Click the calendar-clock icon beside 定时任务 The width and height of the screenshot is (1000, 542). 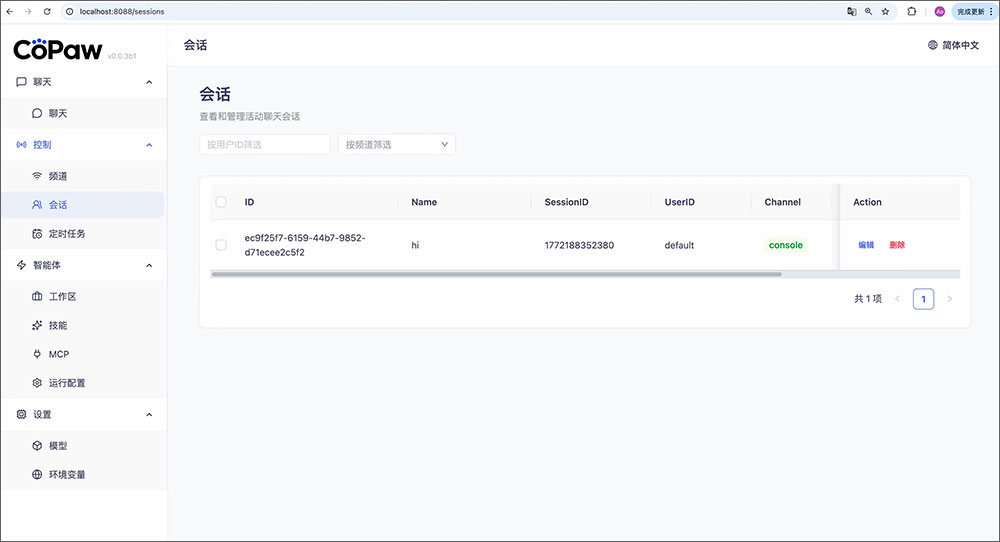pos(37,233)
